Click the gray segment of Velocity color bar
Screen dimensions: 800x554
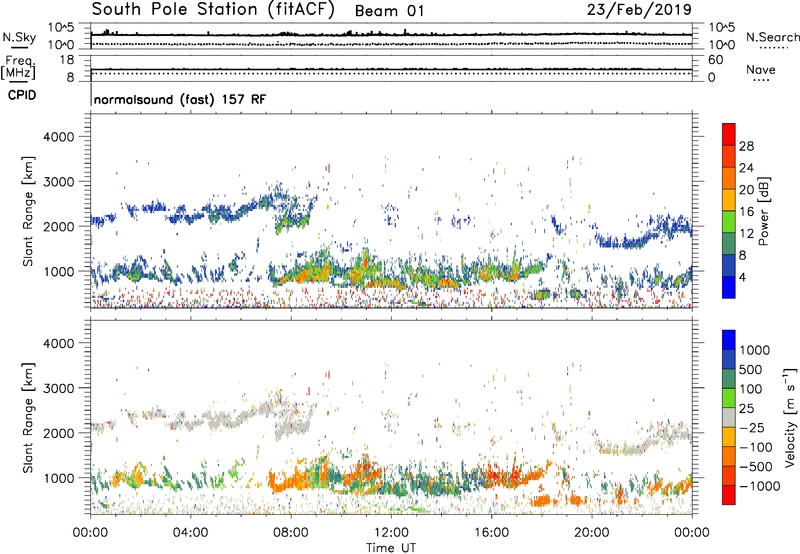tap(729, 417)
